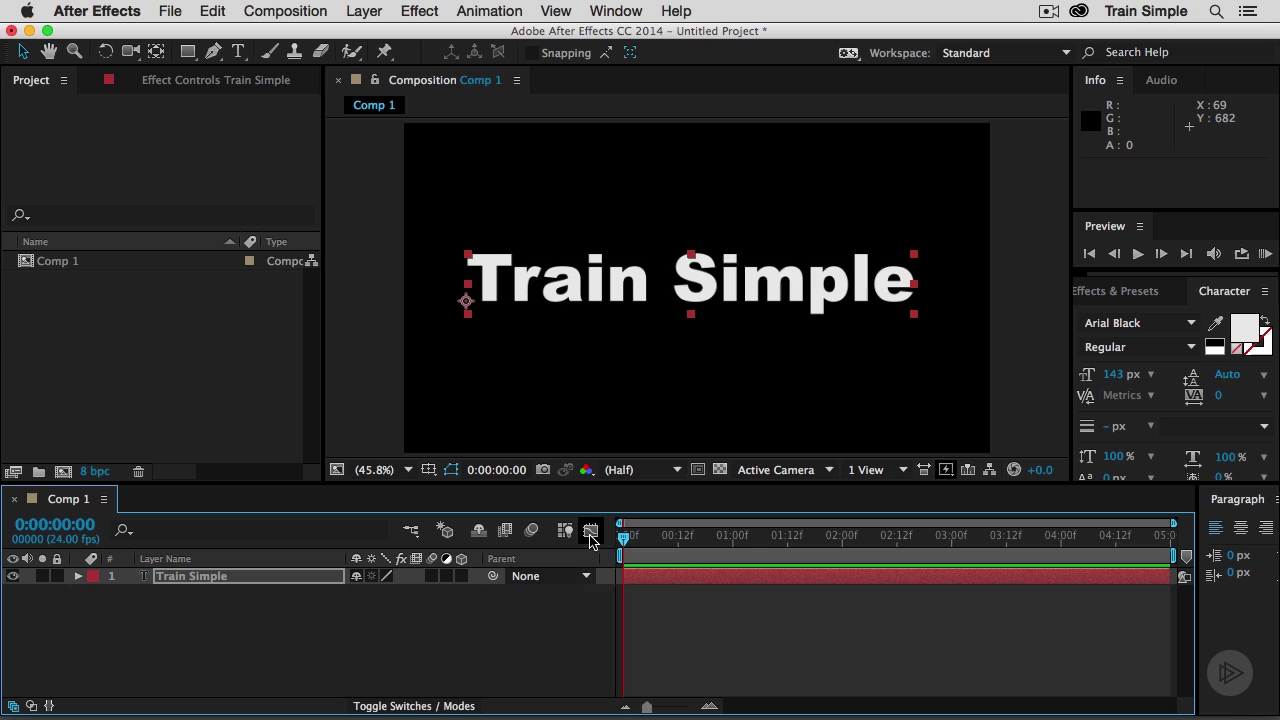Select the Zoom magnifier tool
The image size is (1280, 720).
[x=74, y=51]
